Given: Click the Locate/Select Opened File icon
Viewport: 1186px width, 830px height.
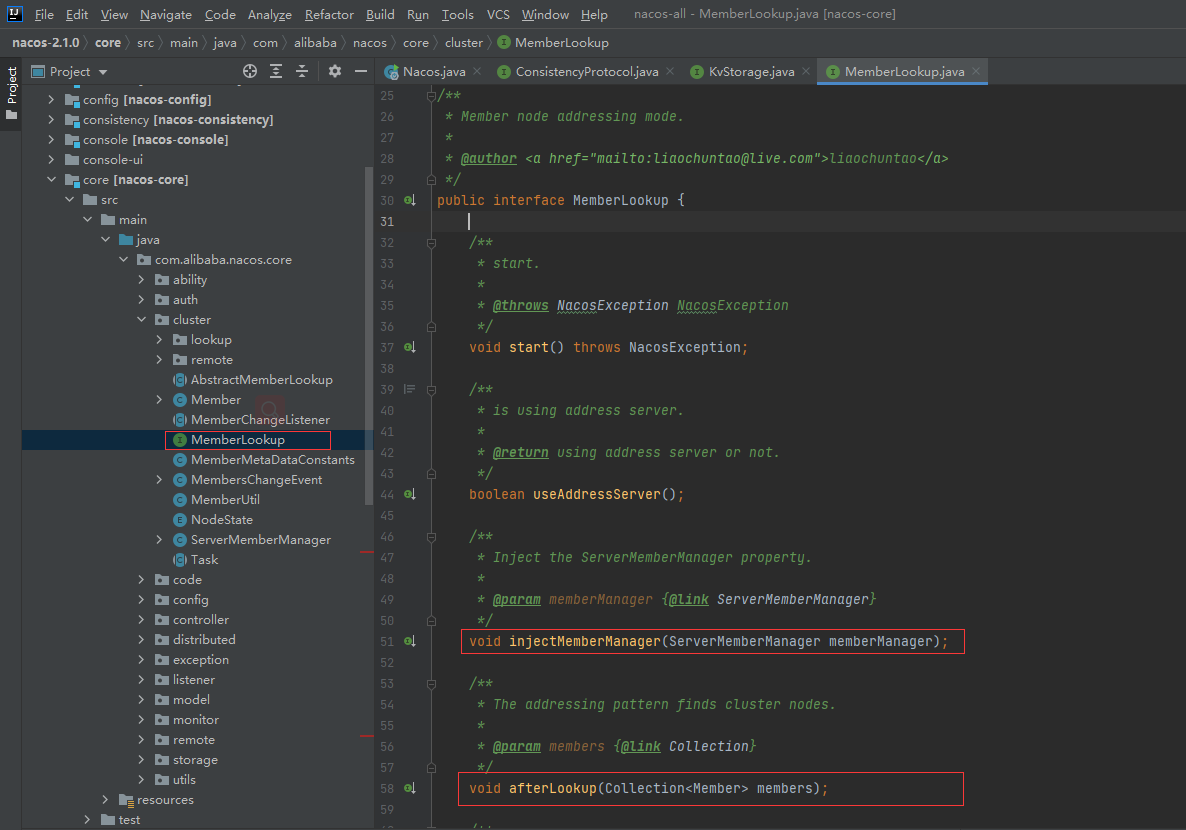Looking at the screenshot, I should point(250,71).
